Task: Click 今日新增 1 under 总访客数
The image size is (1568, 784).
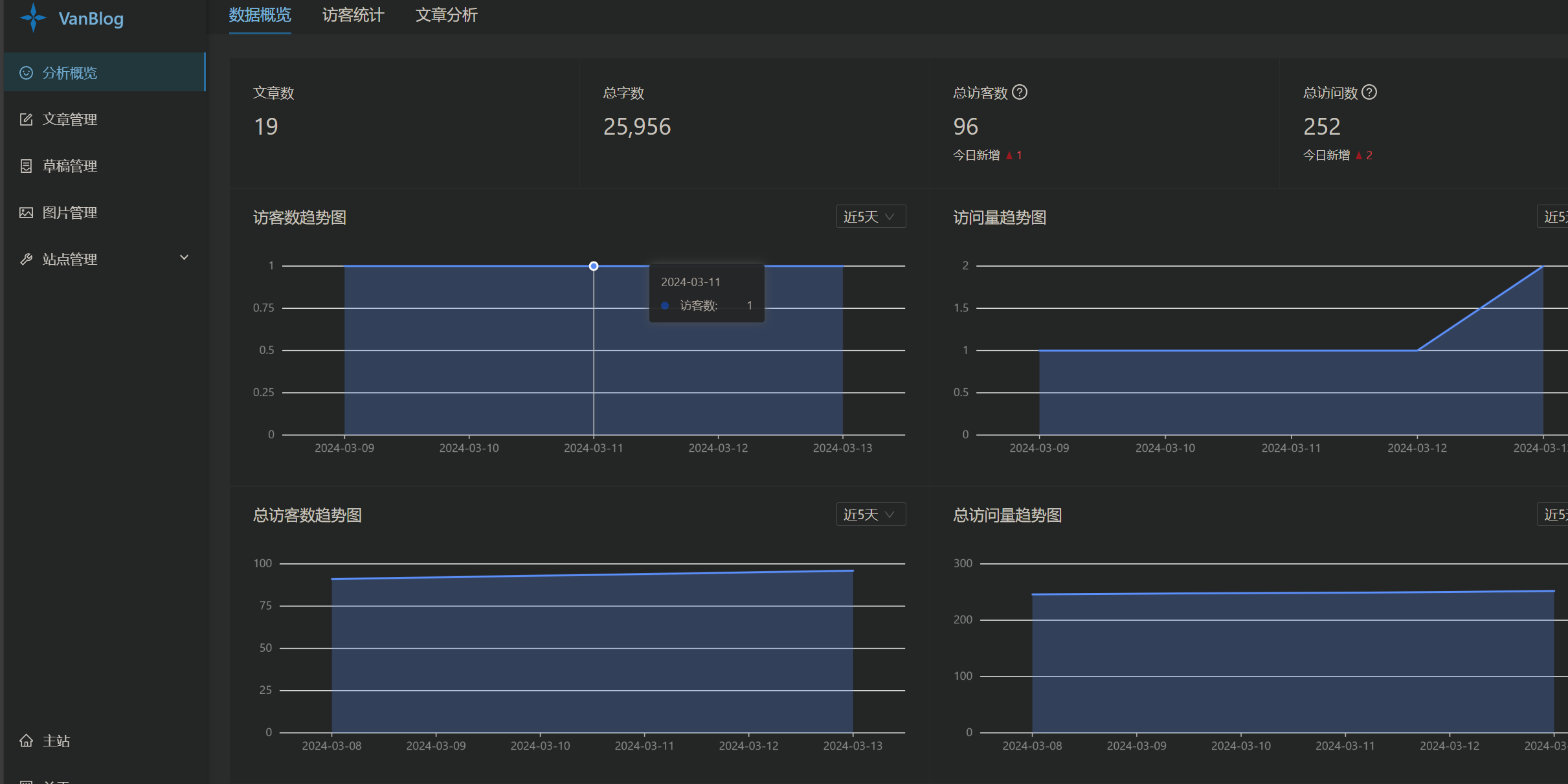Action: 988,155
